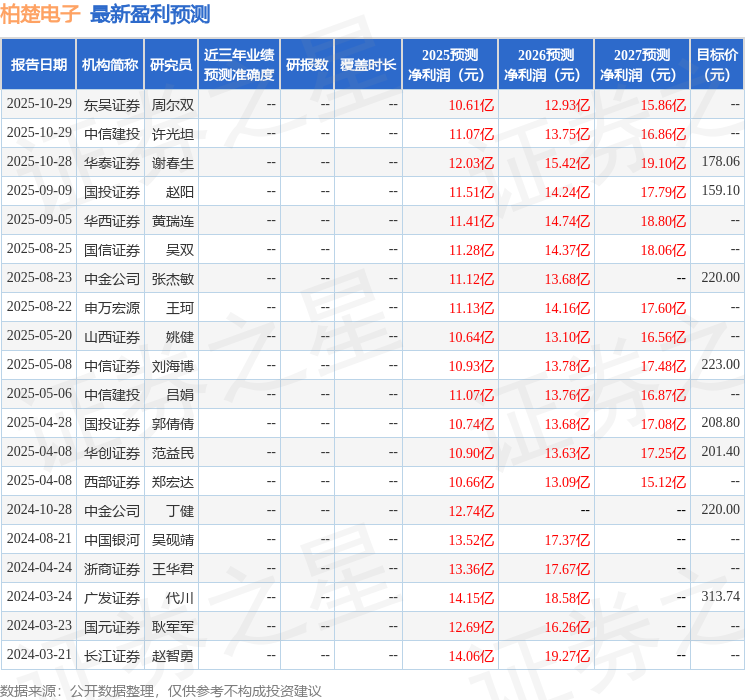Click the 柏楚电子 title text
This screenshot has height=700, width=745.
40,14
